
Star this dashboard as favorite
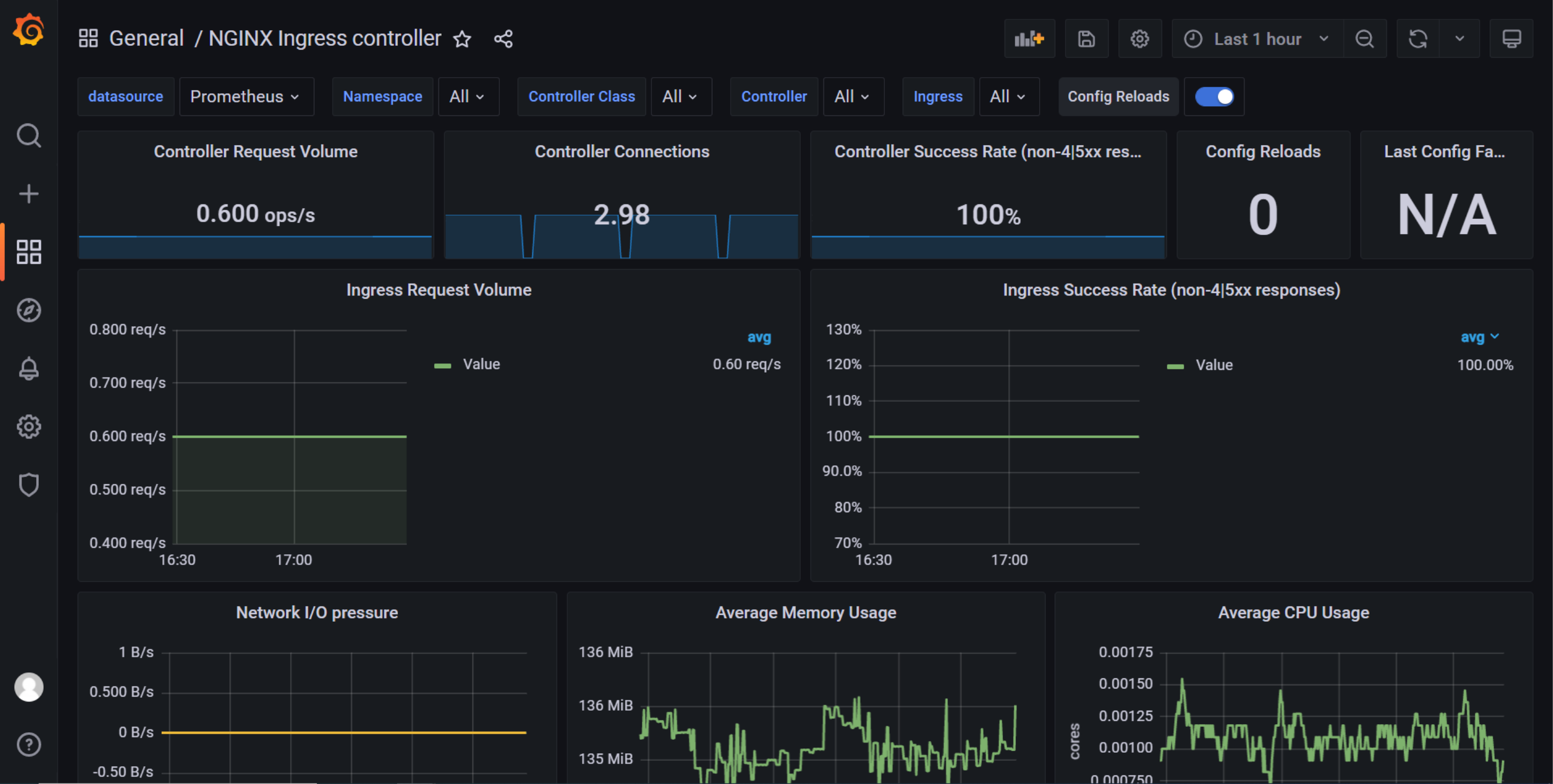(462, 39)
